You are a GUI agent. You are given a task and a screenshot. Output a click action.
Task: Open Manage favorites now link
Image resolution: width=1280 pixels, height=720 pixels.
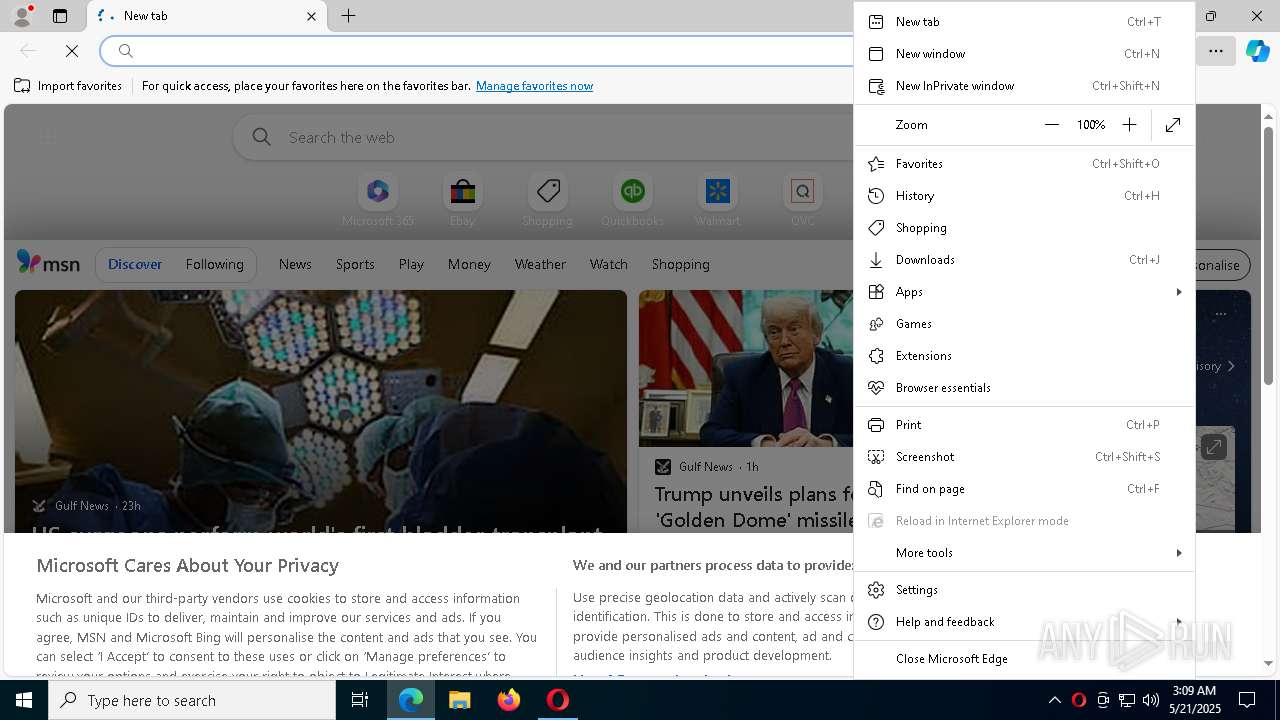(x=534, y=86)
